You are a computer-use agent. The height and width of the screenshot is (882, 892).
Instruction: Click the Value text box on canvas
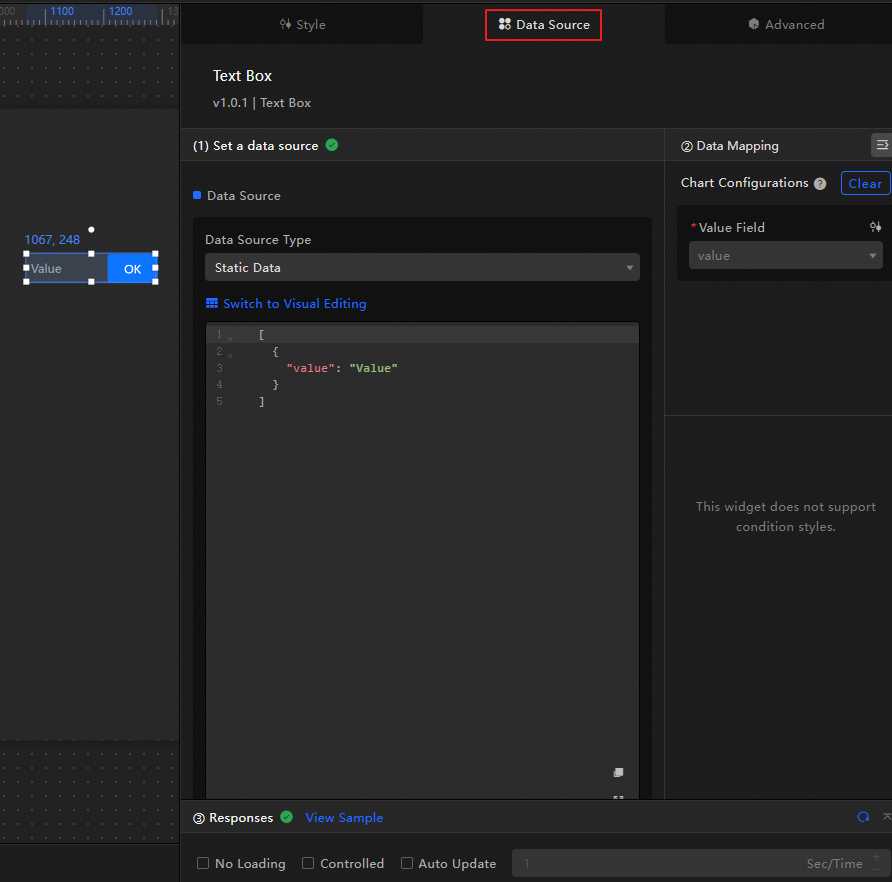[x=67, y=269]
